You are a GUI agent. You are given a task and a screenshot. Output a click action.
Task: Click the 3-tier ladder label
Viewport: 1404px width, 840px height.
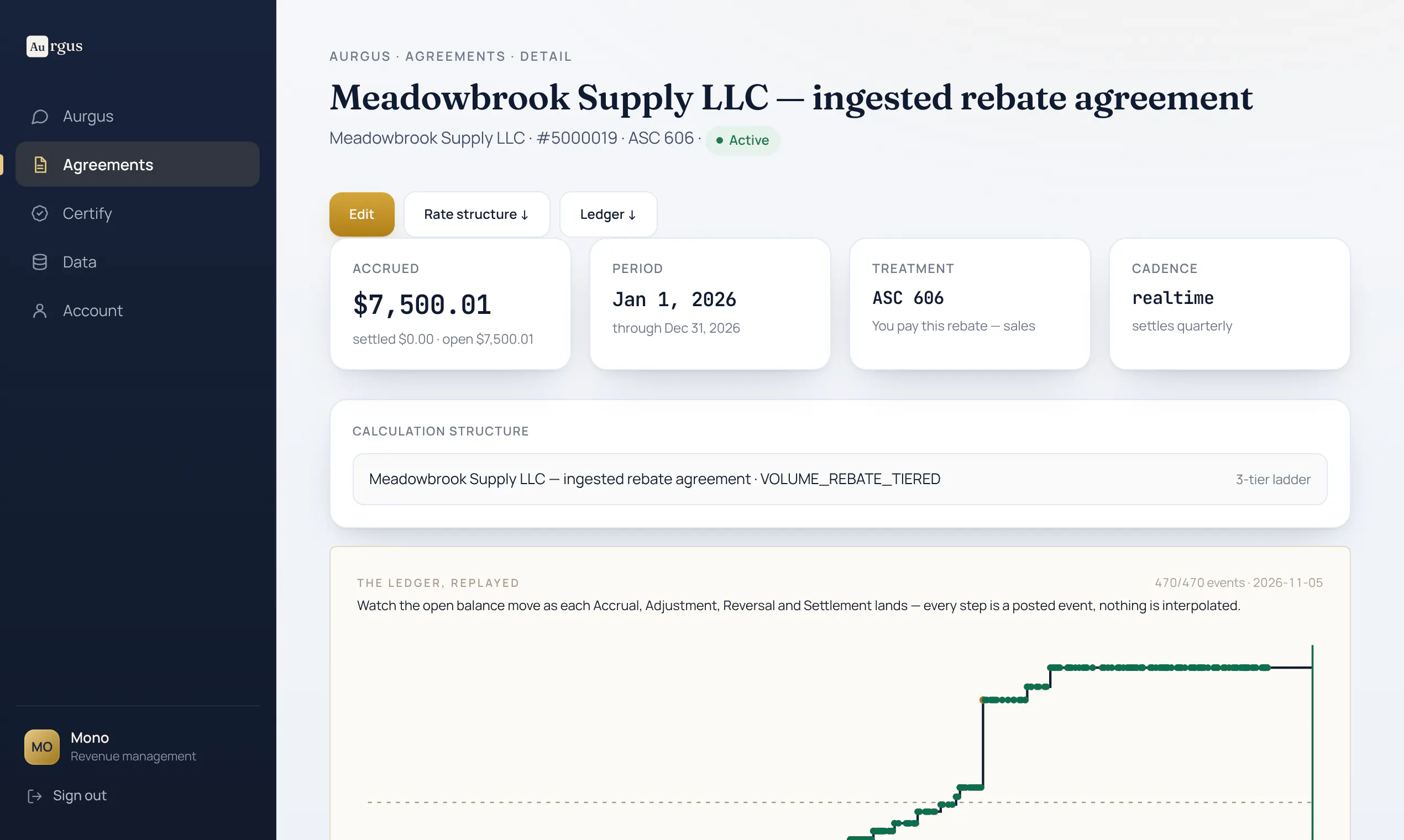coord(1272,480)
